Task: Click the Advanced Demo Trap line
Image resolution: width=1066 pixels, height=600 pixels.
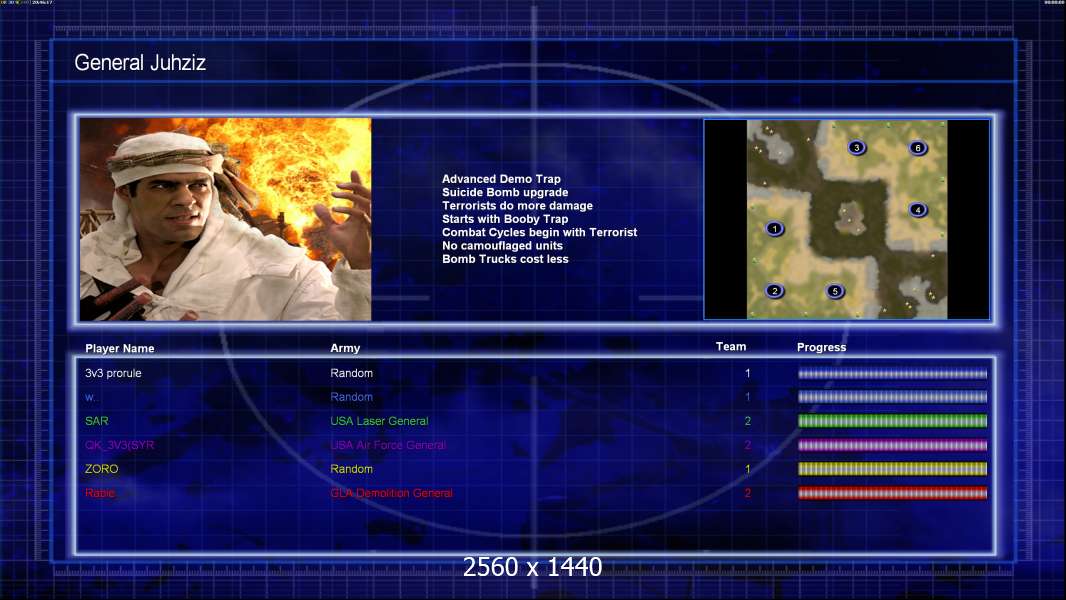Action: click(x=501, y=179)
